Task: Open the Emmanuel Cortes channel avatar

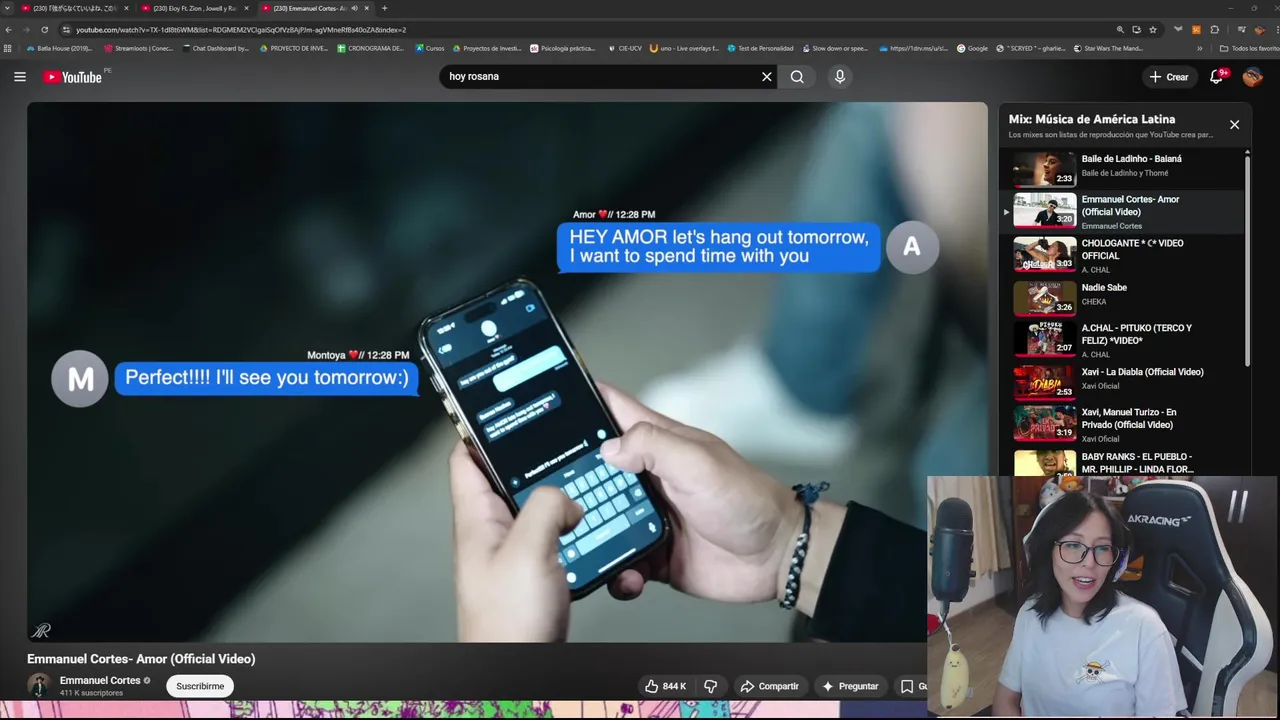Action: [39, 686]
